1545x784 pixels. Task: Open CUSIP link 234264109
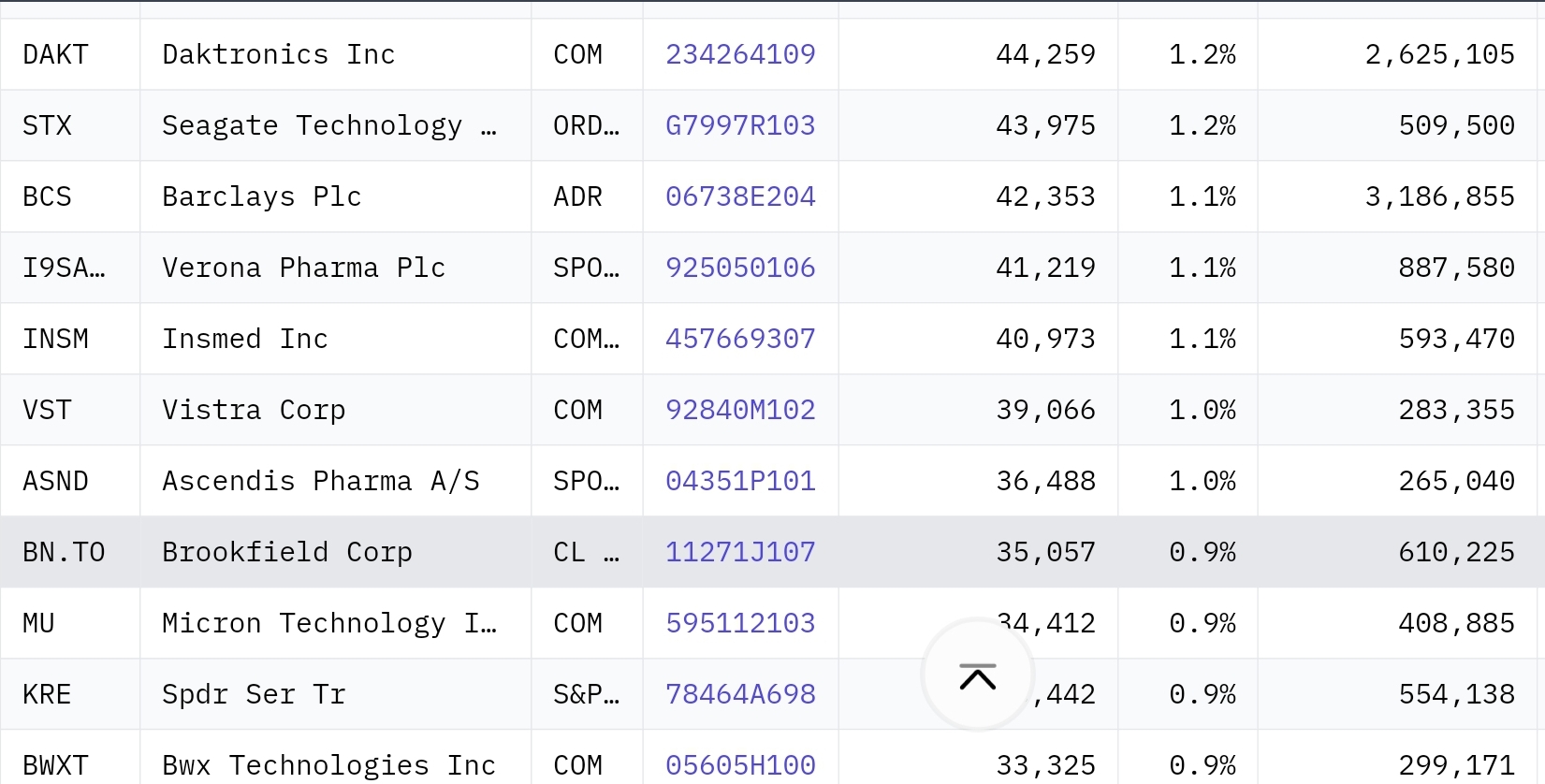pyautogui.click(x=740, y=54)
